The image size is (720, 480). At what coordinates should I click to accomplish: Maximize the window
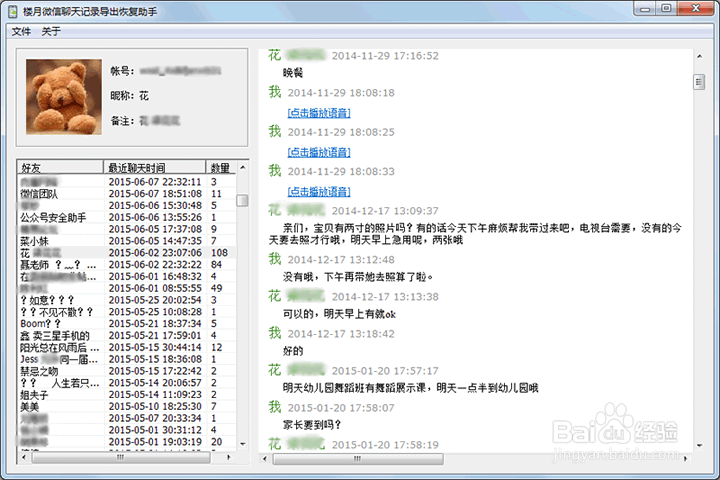coord(666,9)
